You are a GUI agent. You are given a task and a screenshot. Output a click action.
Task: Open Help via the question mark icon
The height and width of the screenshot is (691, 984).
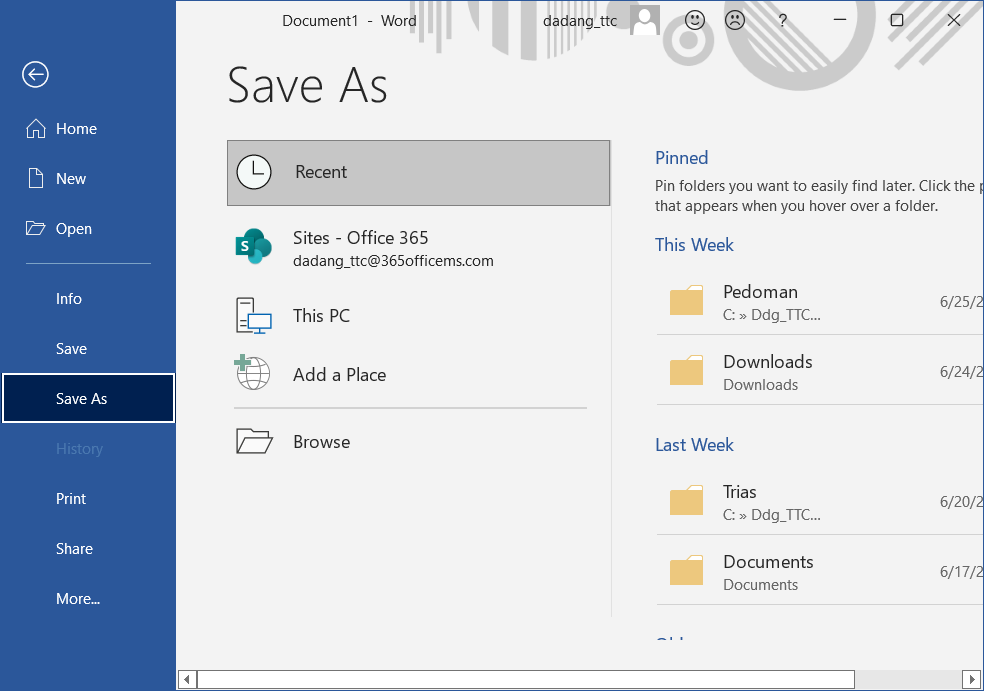783,20
